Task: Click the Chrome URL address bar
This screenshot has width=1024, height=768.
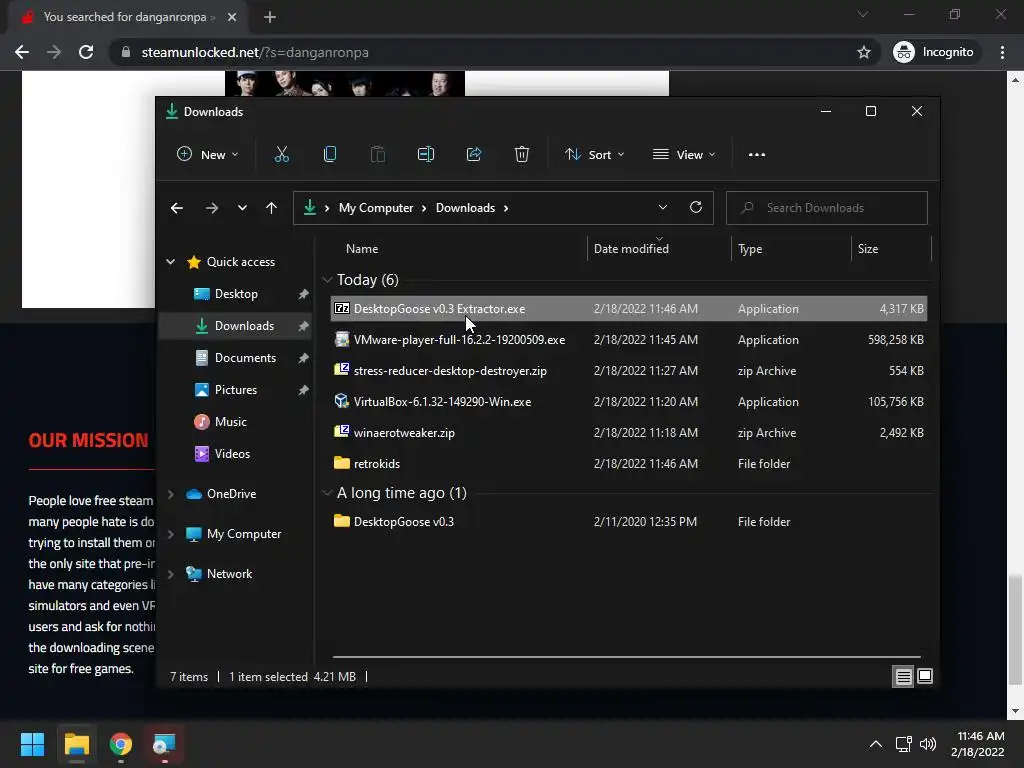Action: (x=488, y=52)
